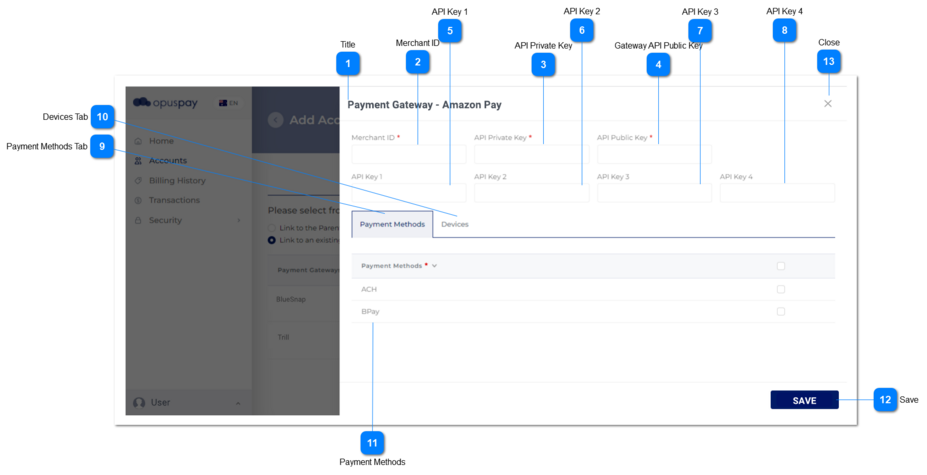Screen dimensions: 927x475
Task: Toggle the select-all Payment Methods header checkbox
Action: click(781, 266)
